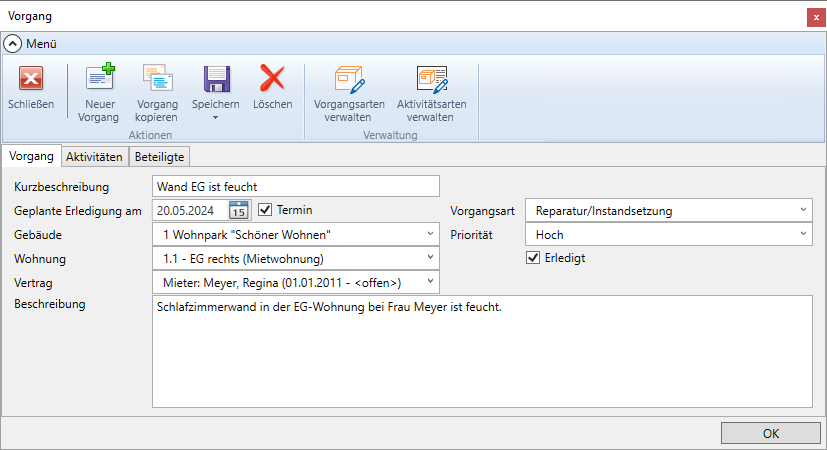Switch to the Beteiligte tab

(x=159, y=156)
